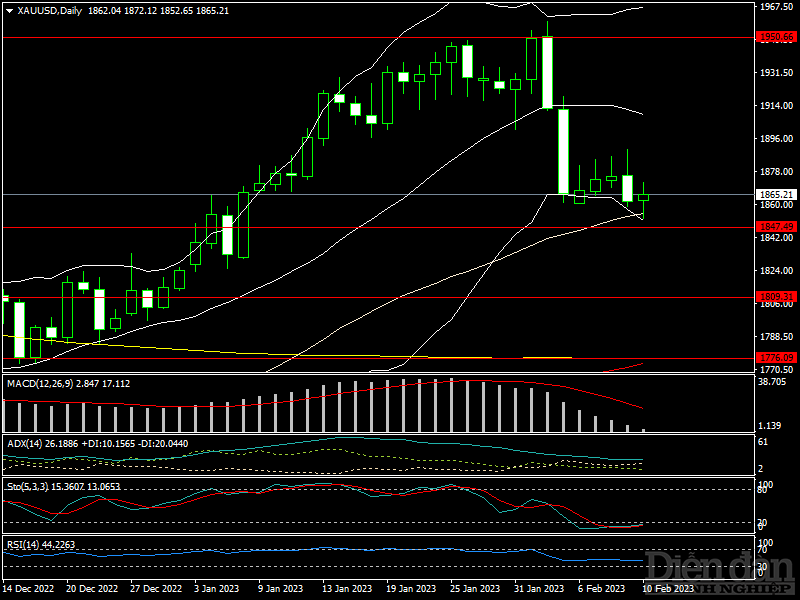This screenshot has width=800, height=600.
Task: Click the ADX(14) indicator label
Action: click(25, 443)
